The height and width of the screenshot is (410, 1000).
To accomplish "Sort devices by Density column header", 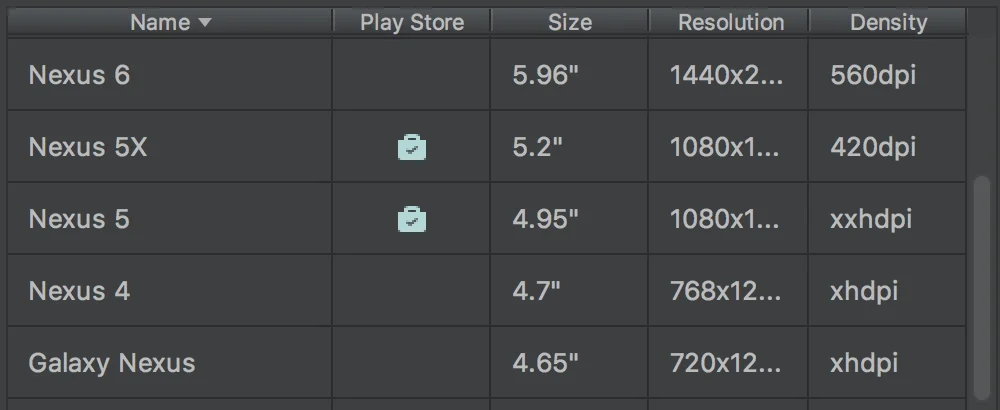I will [888, 22].
